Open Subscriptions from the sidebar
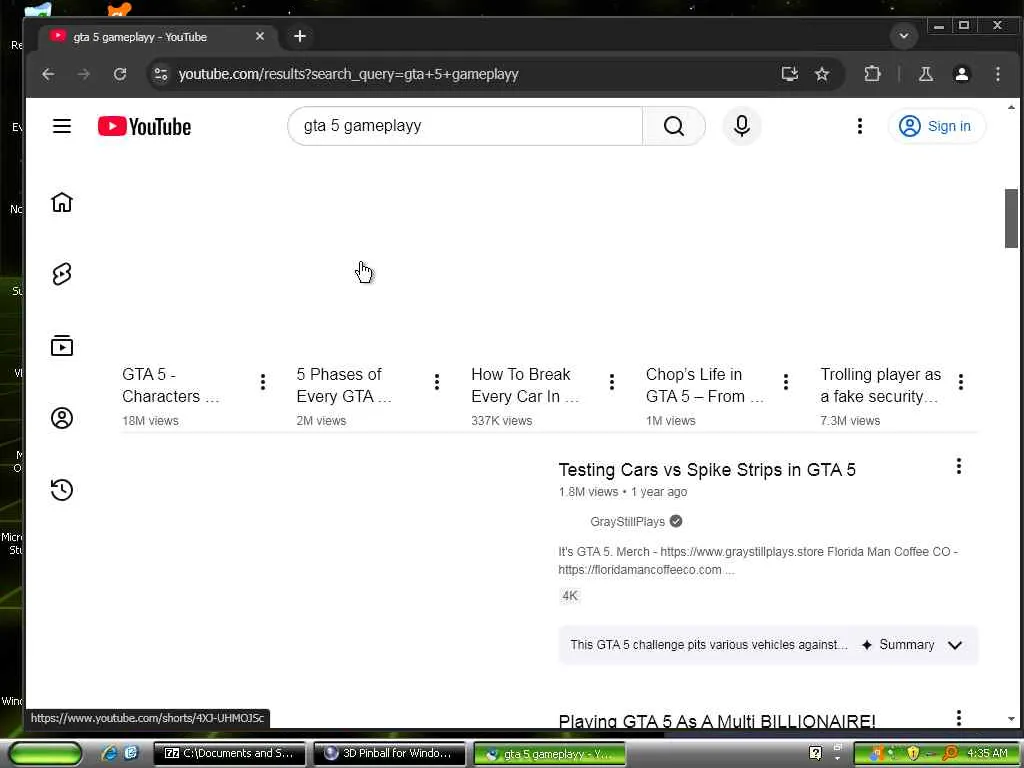1024x768 pixels. (x=62, y=346)
